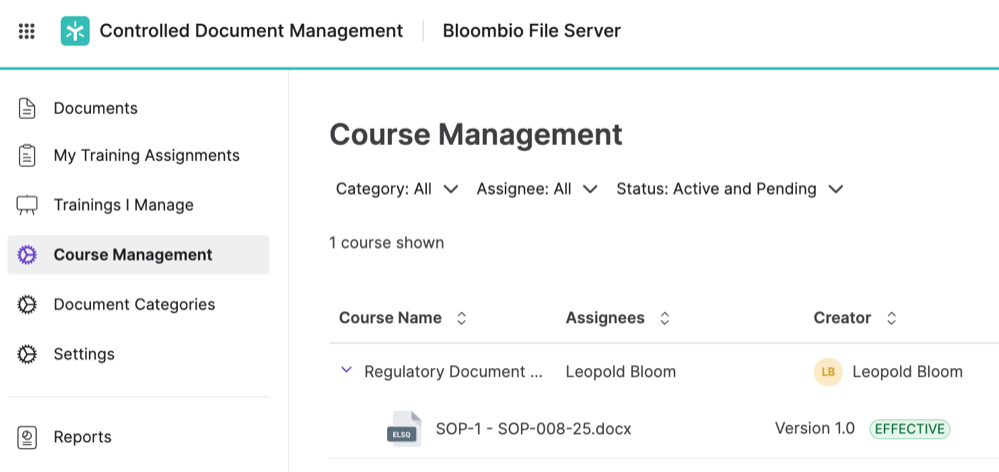Open the app launcher grid icon
The width and height of the screenshot is (999, 472).
tap(27, 31)
